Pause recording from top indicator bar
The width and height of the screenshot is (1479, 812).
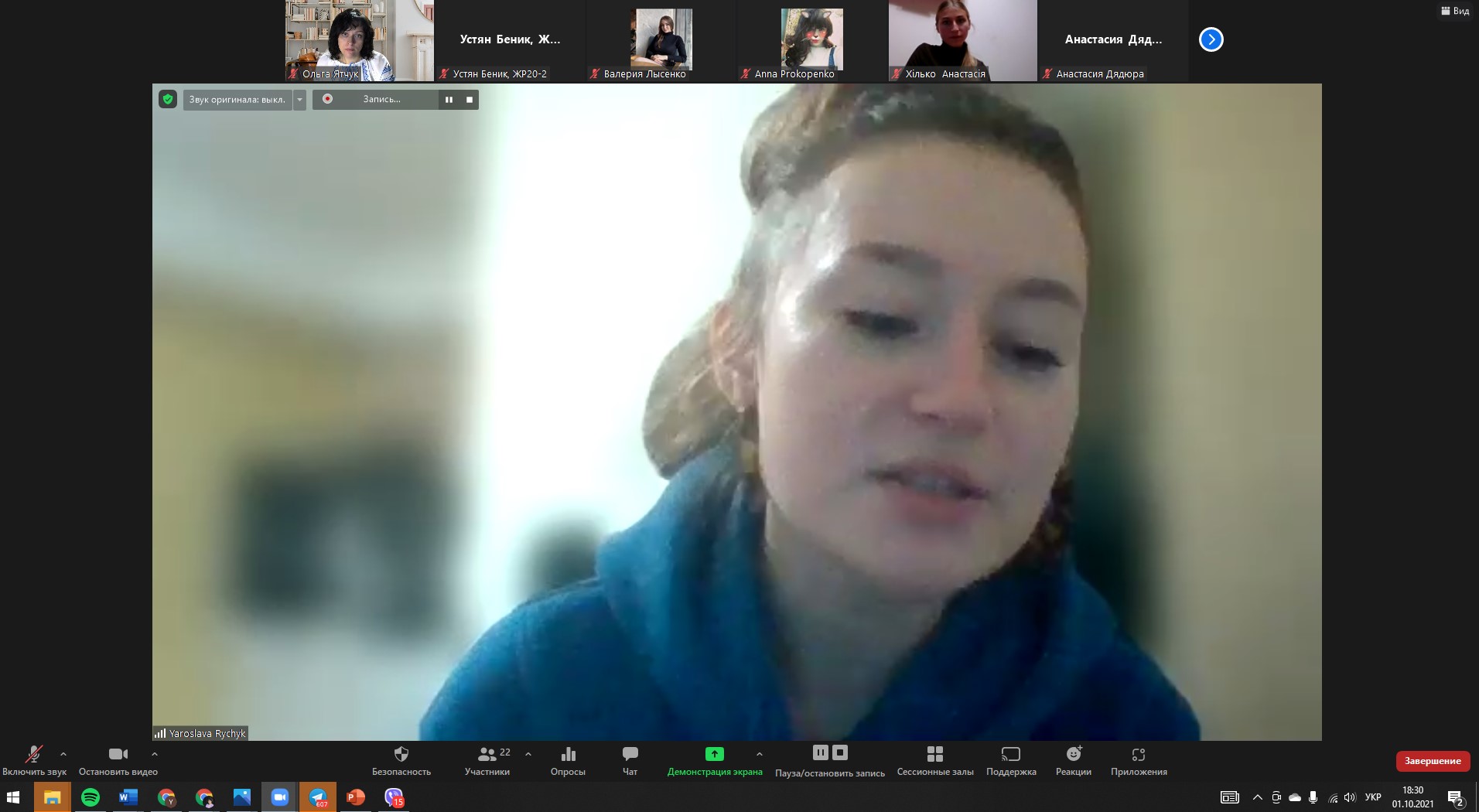(x=449, y=100)
